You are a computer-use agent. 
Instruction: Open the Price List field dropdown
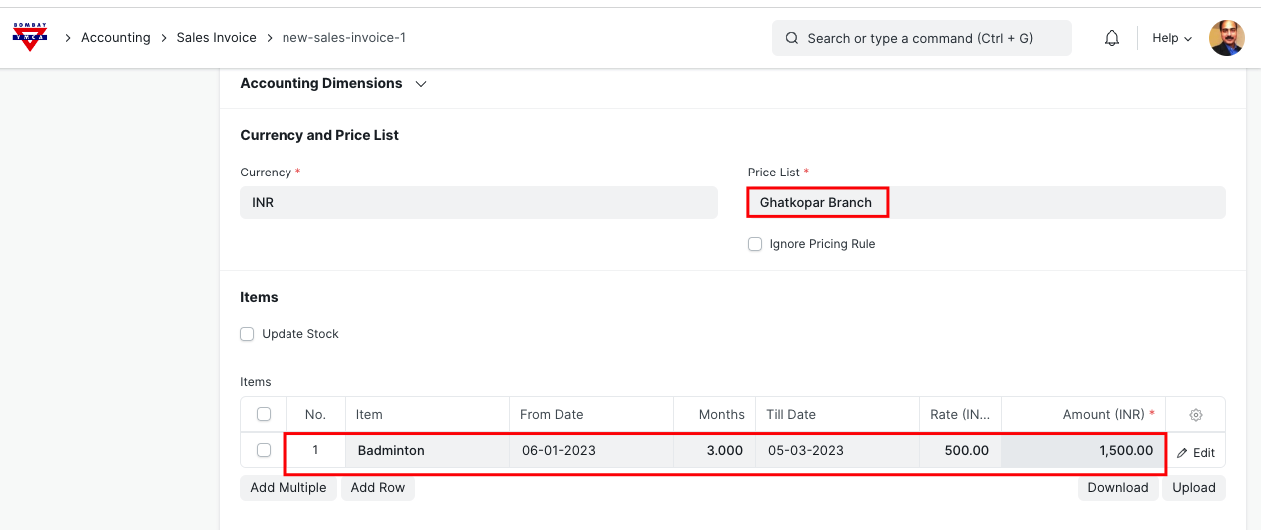click(x=985, y=202)
